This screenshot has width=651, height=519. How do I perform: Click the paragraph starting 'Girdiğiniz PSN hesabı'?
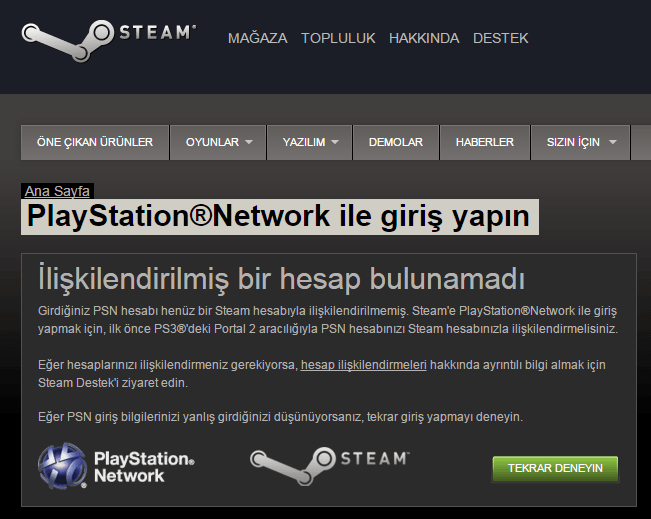coord(328,320)
